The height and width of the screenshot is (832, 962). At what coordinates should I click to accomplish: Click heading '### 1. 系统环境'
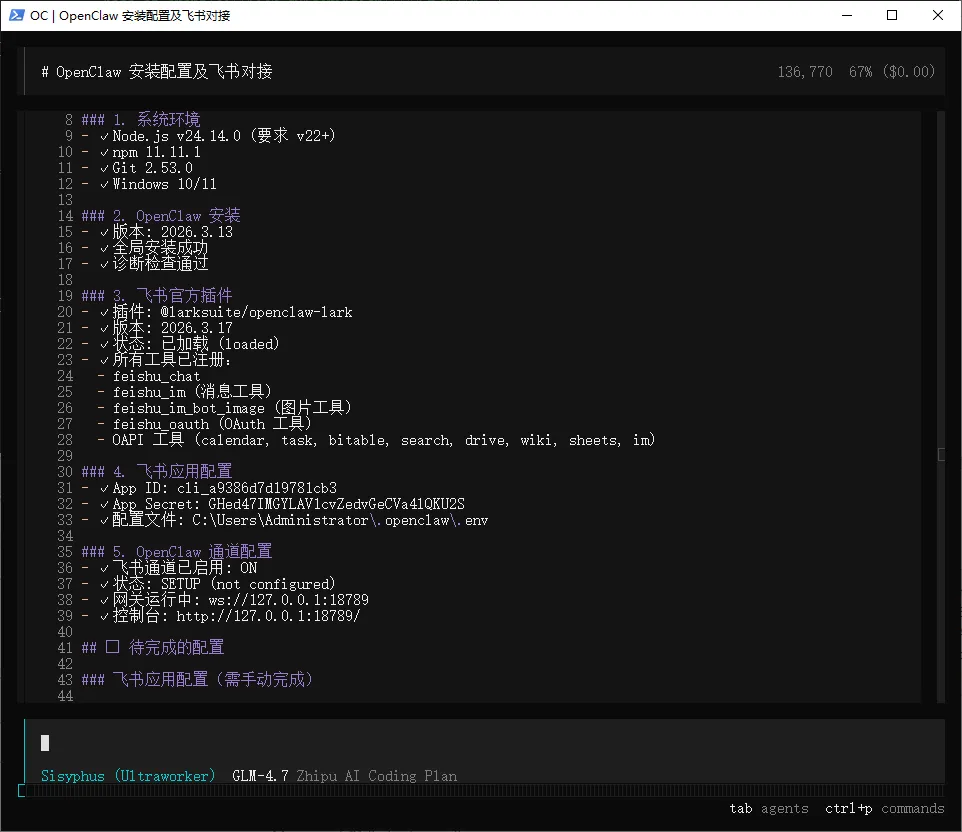140,119
